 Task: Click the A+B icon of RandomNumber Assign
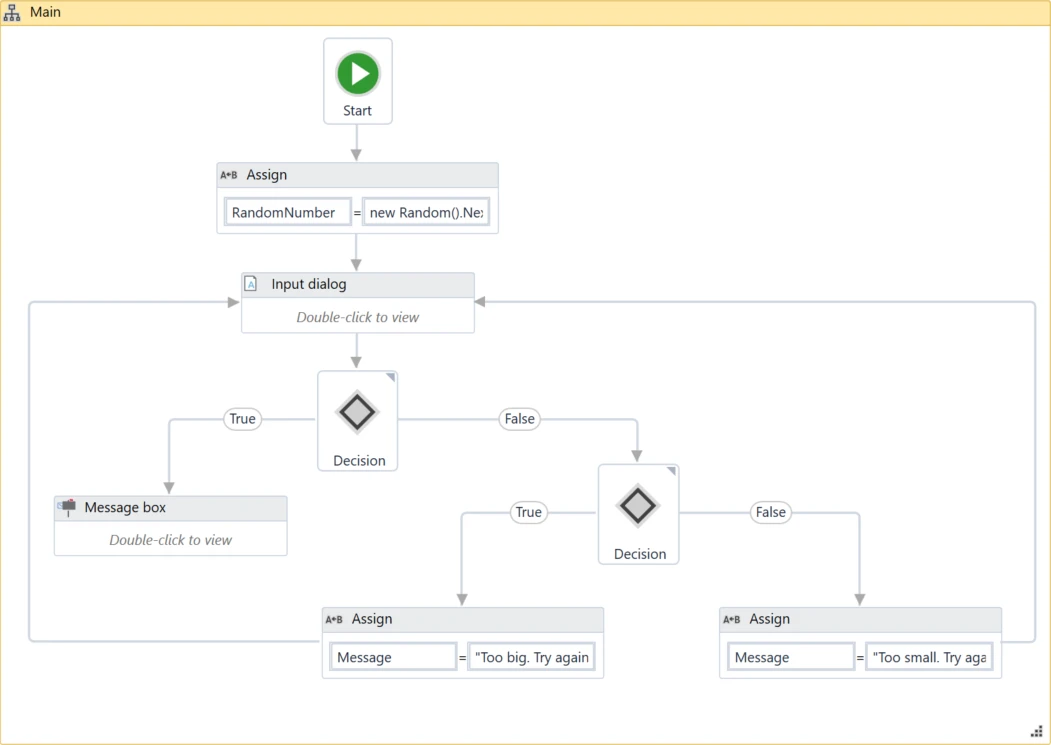(229, 175)
